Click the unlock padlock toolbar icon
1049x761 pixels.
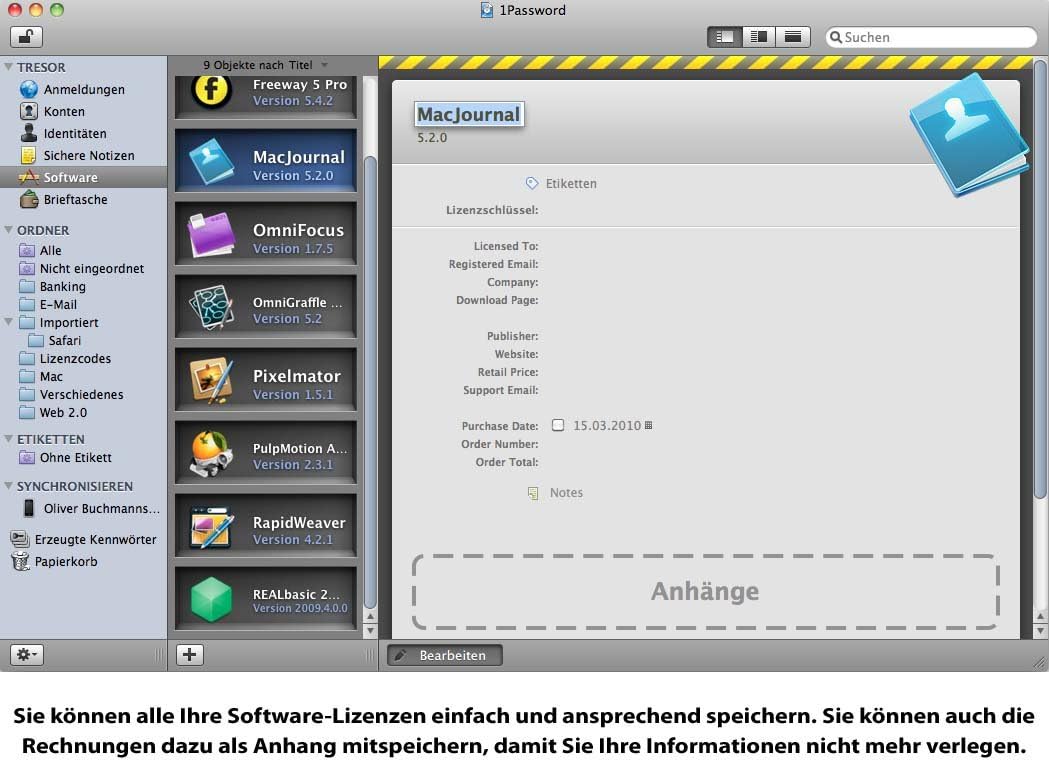26,37
